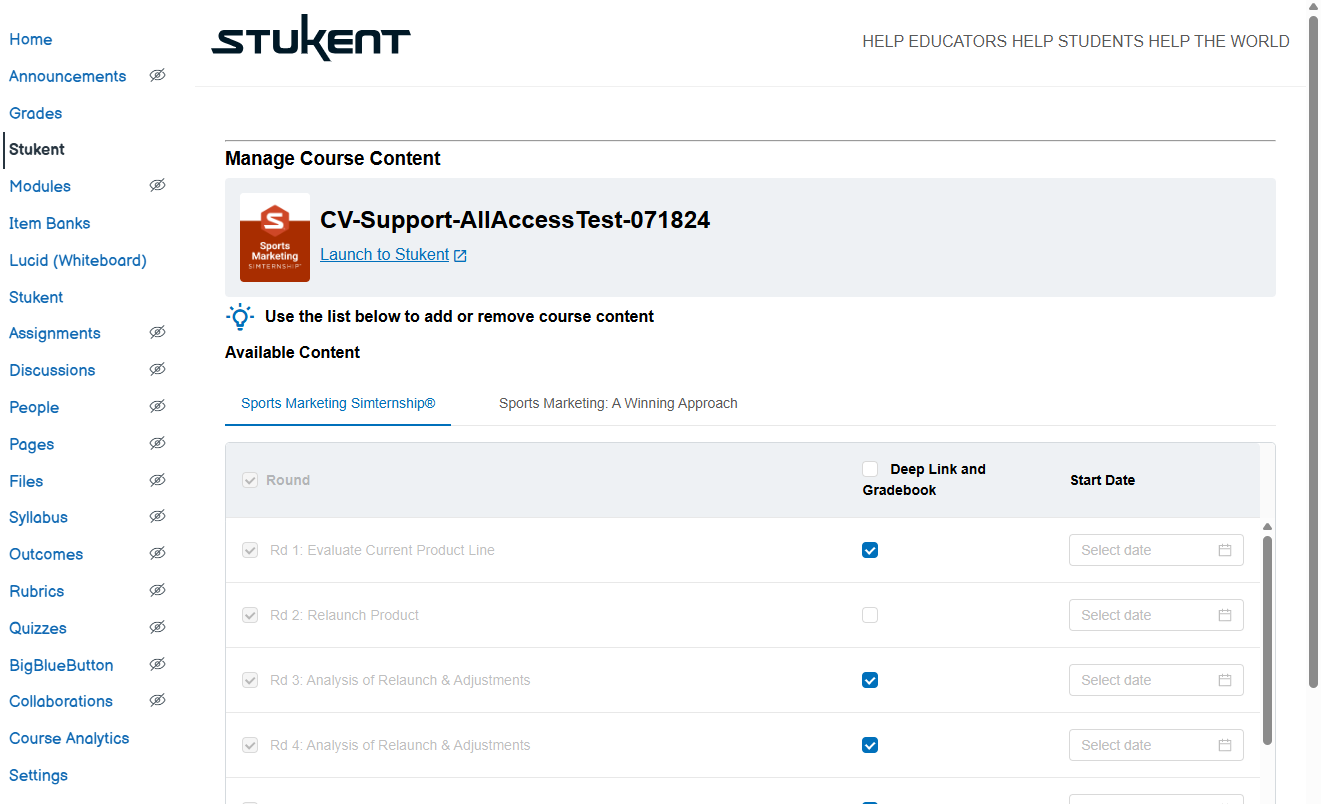
Task: Click course title CV-Support-AllAccessTest-071824
Action: pos(515,220)
